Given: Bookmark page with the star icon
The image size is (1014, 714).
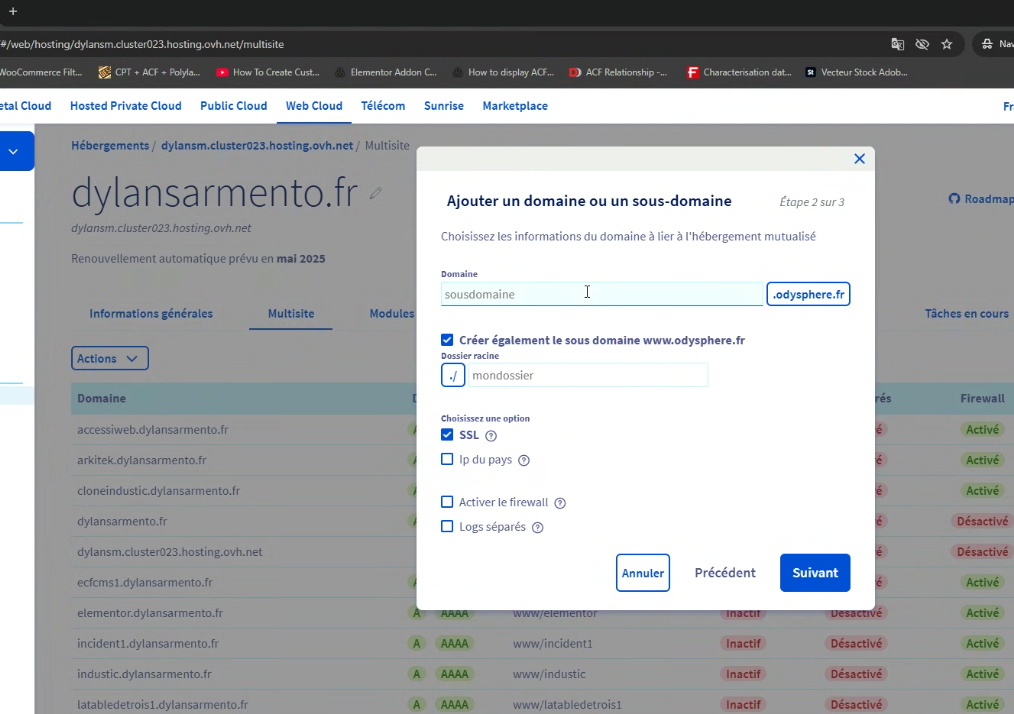Looking at the screenshot, I should 947,44.
